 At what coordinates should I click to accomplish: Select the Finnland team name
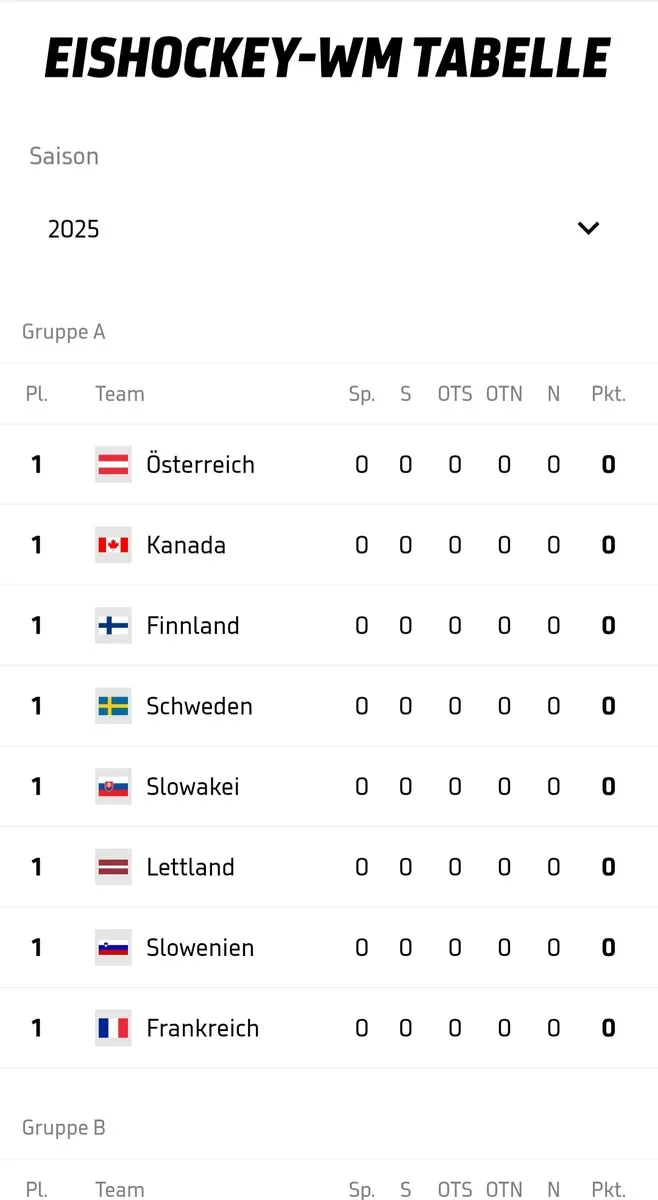[193, 626]
